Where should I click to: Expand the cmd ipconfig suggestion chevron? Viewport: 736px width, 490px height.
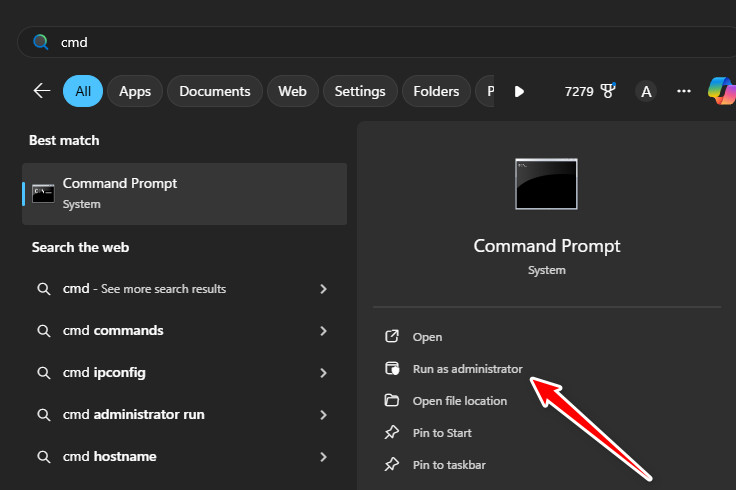pos(323,373)
